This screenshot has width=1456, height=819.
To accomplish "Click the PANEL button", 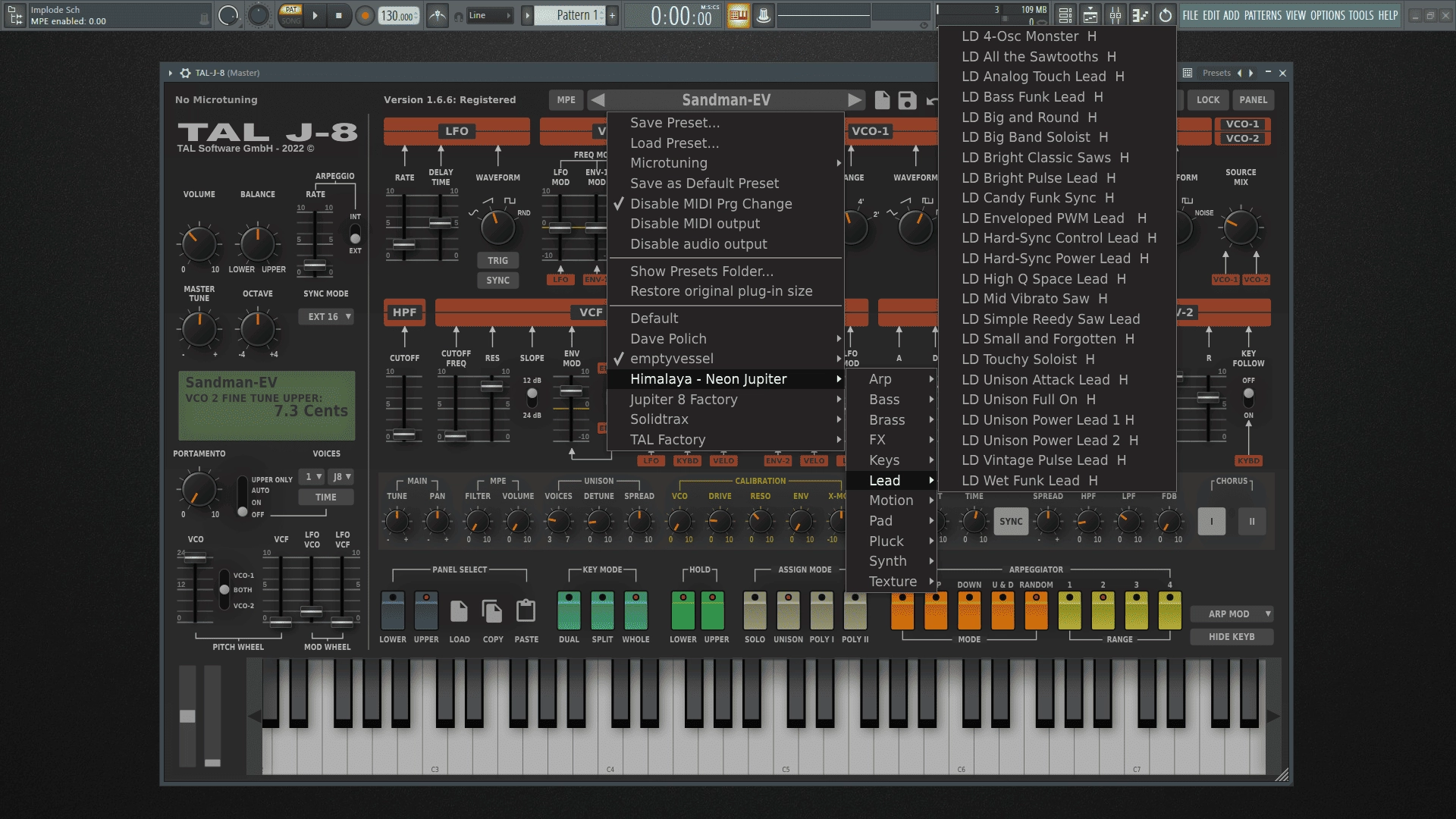I will click(x=1253, y=100).
